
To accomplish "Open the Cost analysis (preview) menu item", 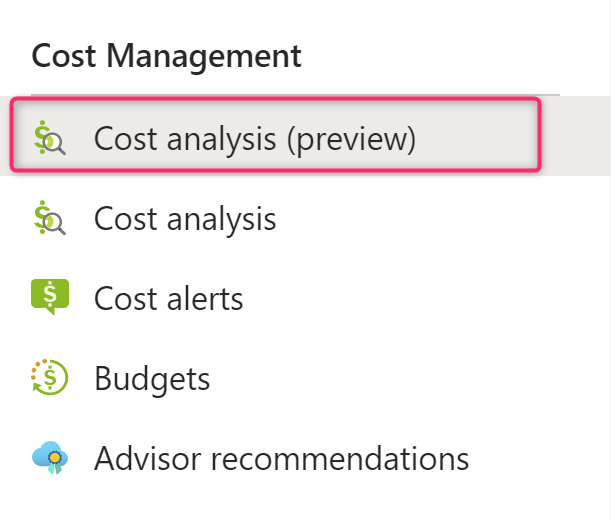I will pyautogui.click(x=254, y=139).
